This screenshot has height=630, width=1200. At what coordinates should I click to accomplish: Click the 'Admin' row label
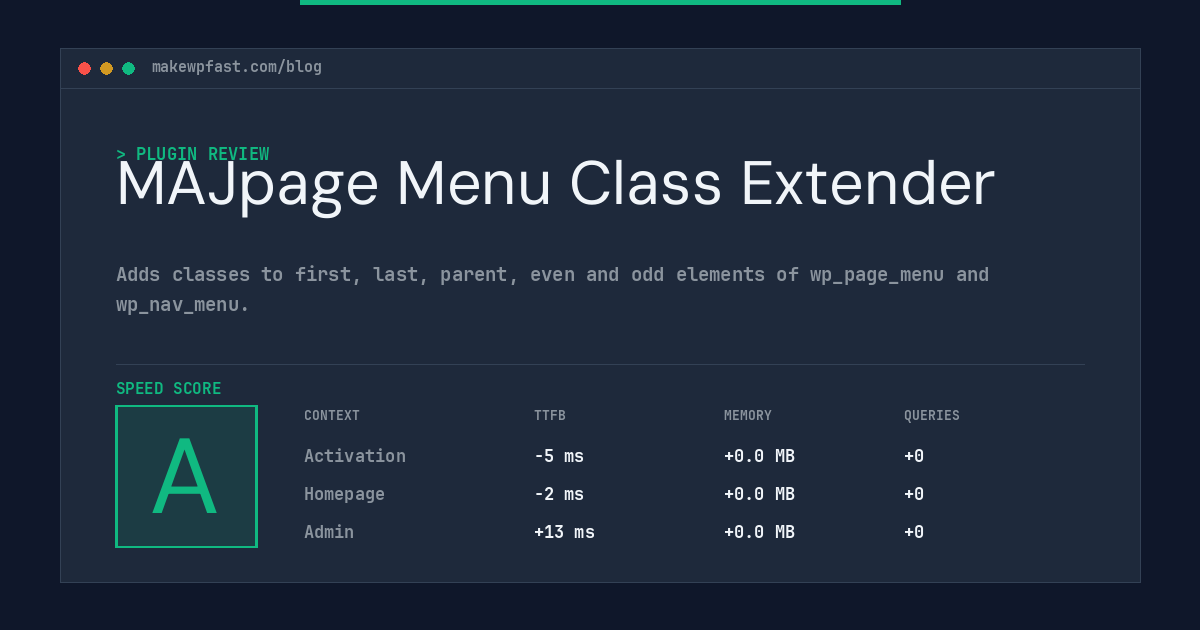tap(329, 532)
